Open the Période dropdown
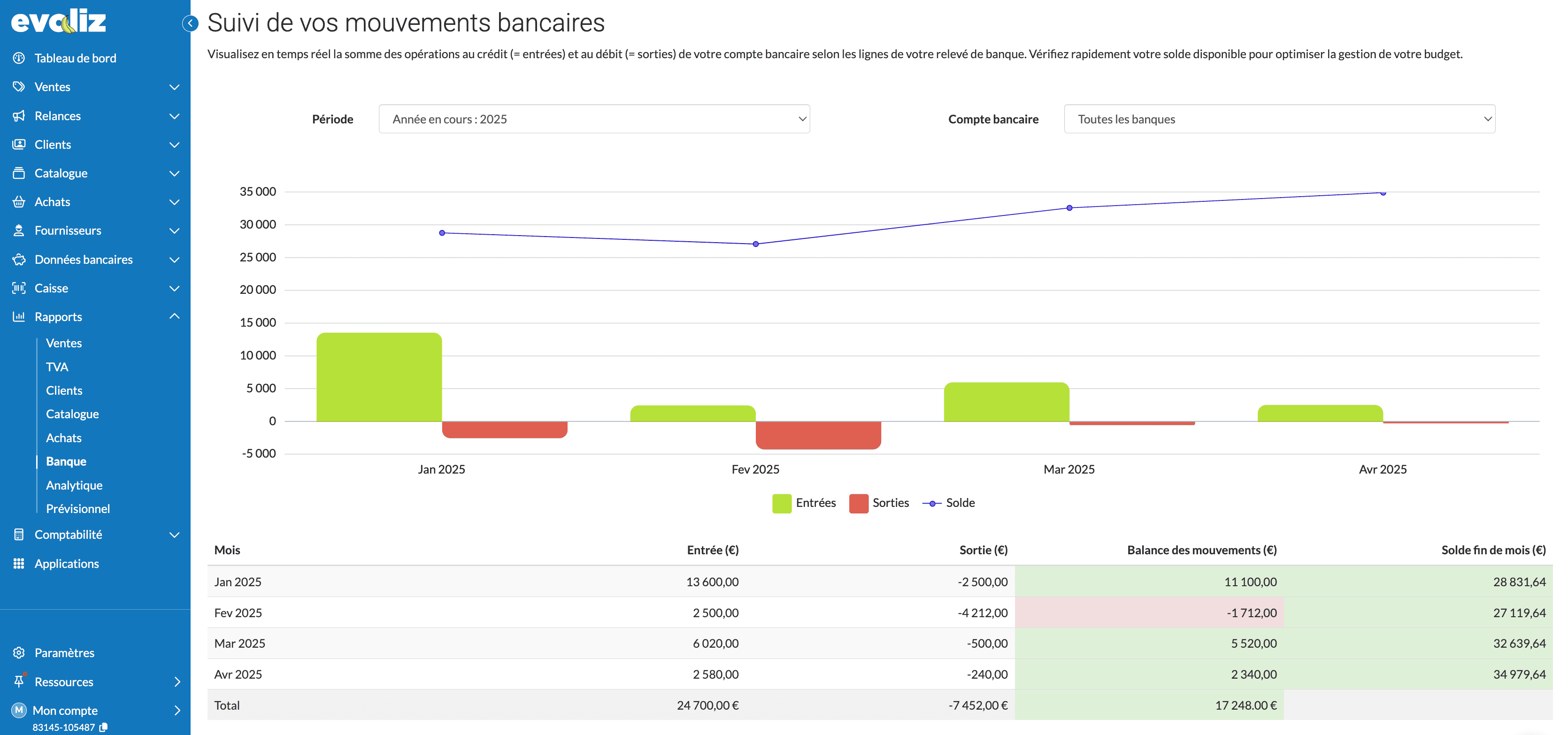This screenshot has width=1568, height=735. tap(594, 119)
